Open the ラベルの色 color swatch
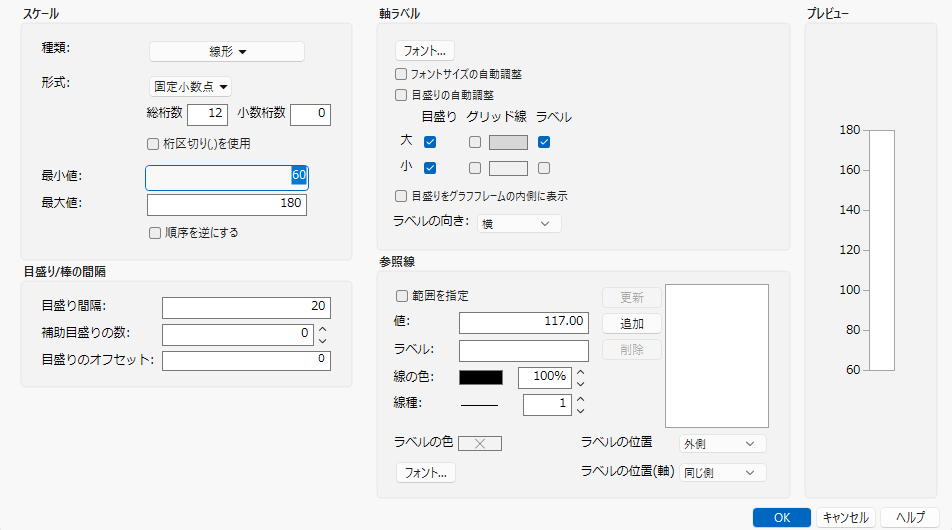This screenshot has height=530, width=952. click(480, 444)
